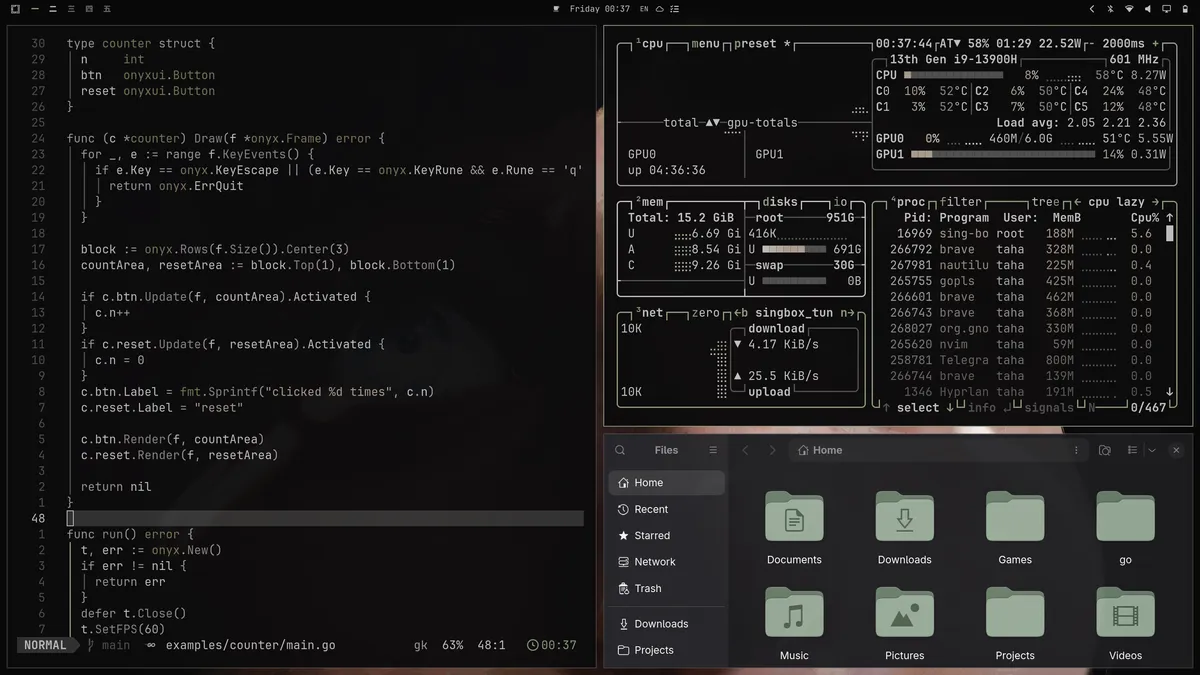Click the down arrow in total gpu-totals selector
Image resolution: width=1200 pixels, height=675 pixels.
tap(717, 123)
